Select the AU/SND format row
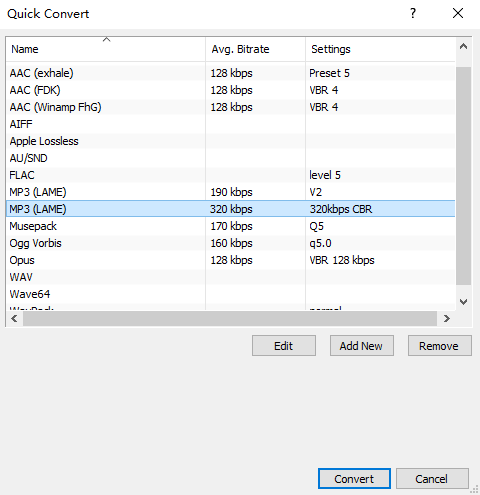 (x=230, y=158)
